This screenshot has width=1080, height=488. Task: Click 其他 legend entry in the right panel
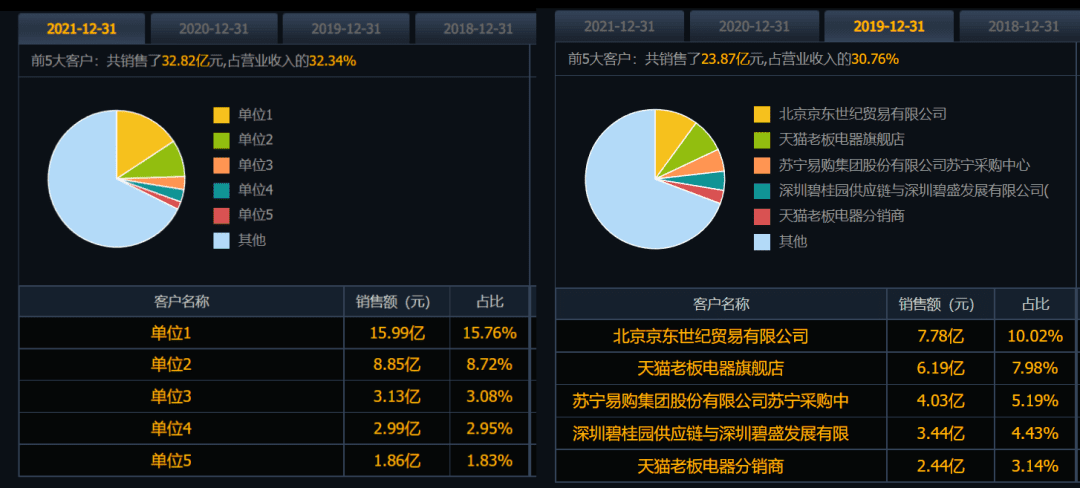pos(792,241)
